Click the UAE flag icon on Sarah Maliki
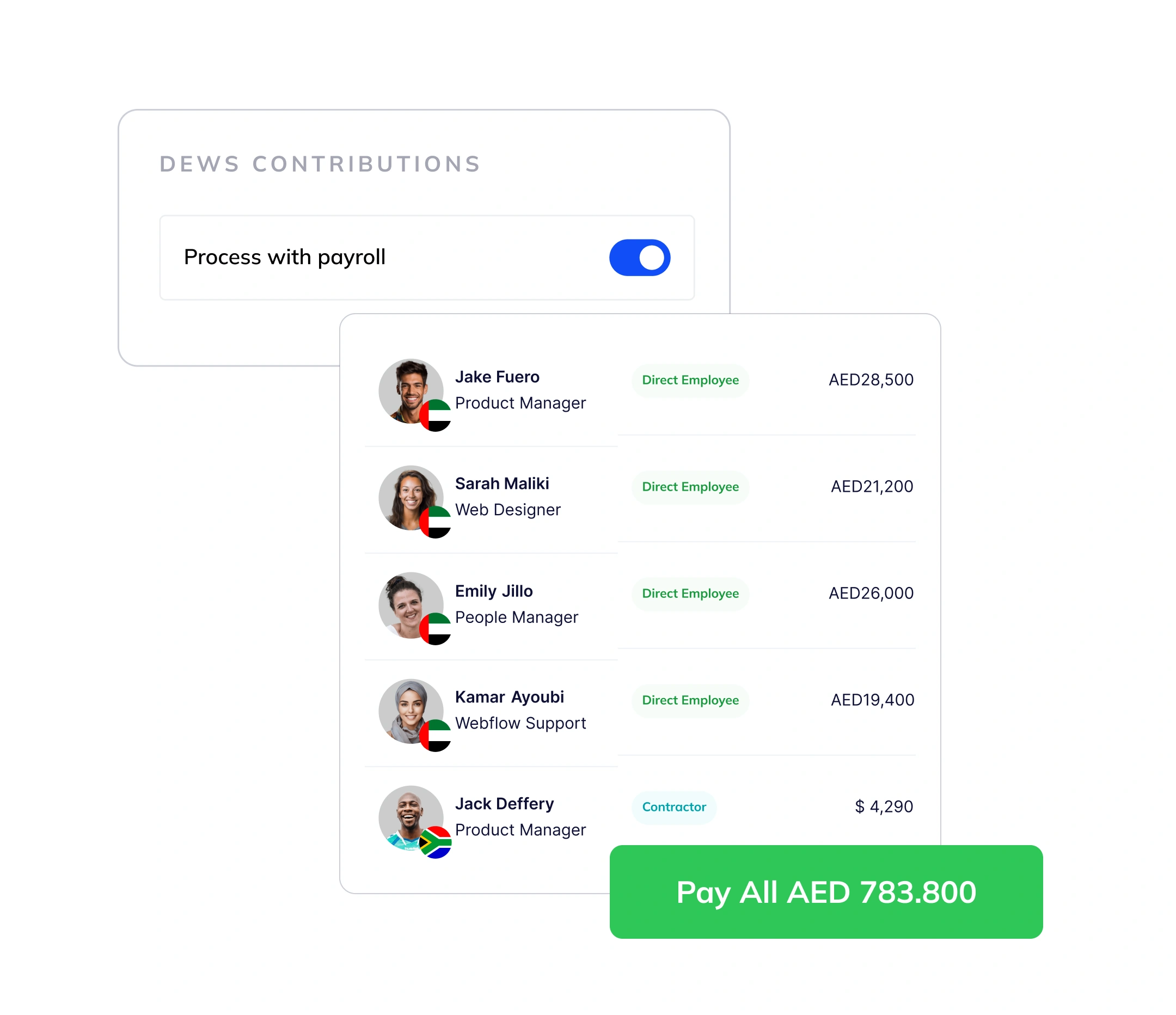The image size is (1176, 1015). [x=436, y=522]
